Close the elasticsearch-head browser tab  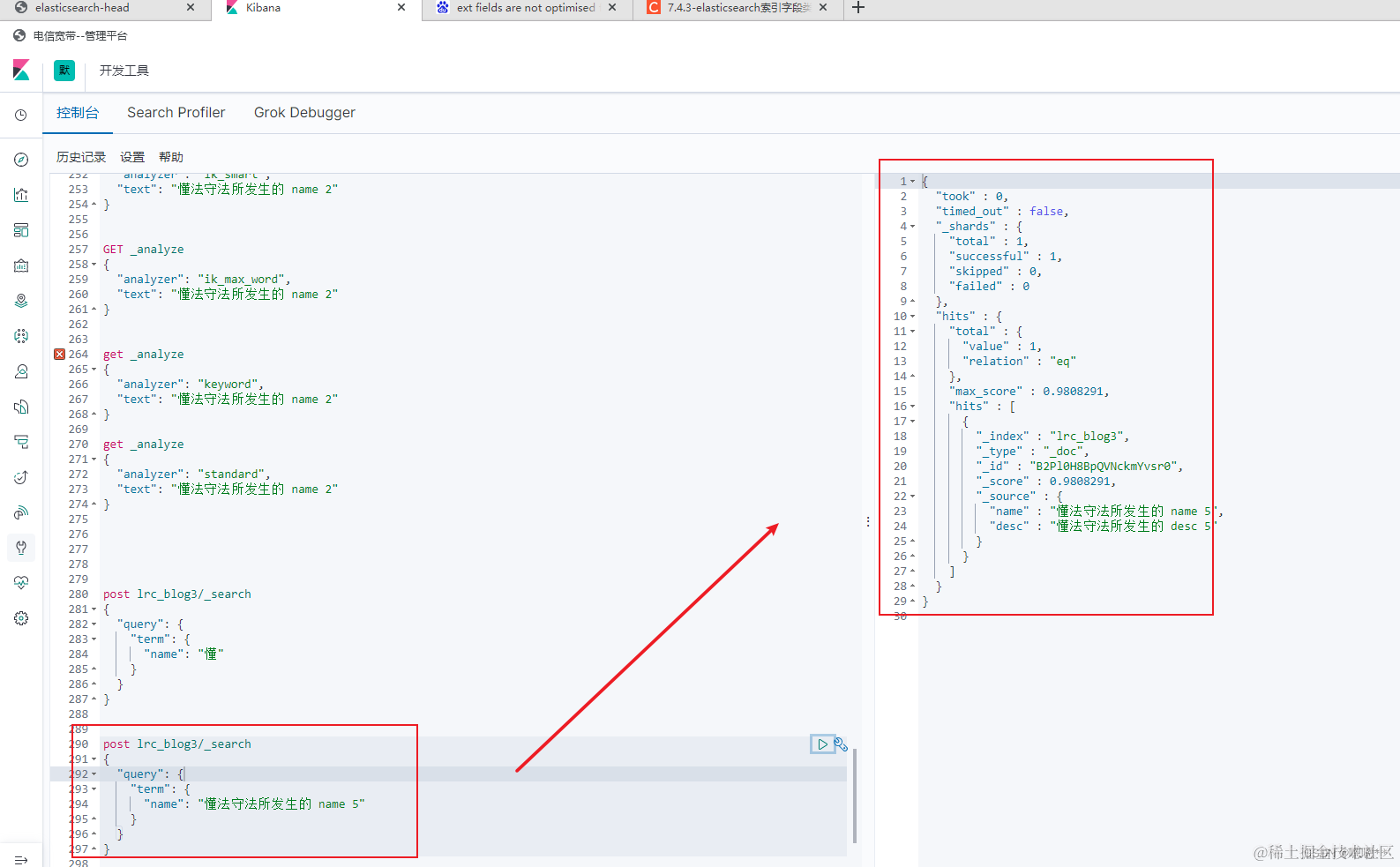tap(191, 7)
